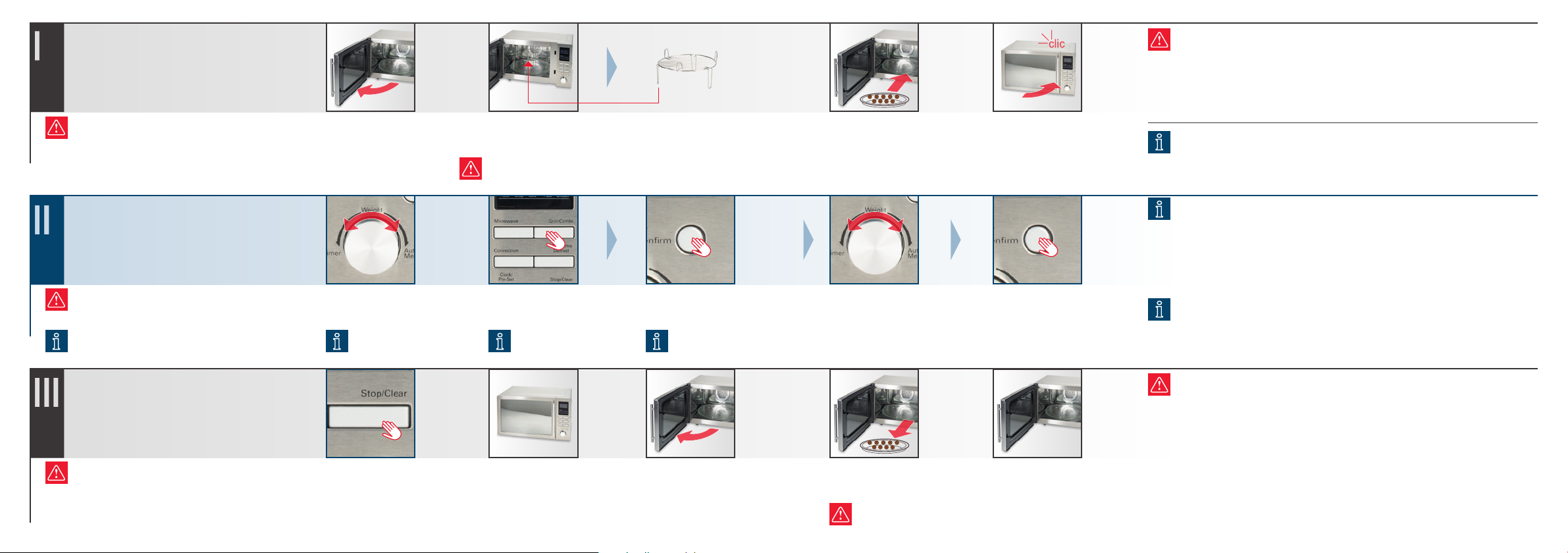Image resolution: width=1568 pixels, height=553 pixels.
Task: Click chevron right after control panel thumbnail
Action: coord(612,240)
